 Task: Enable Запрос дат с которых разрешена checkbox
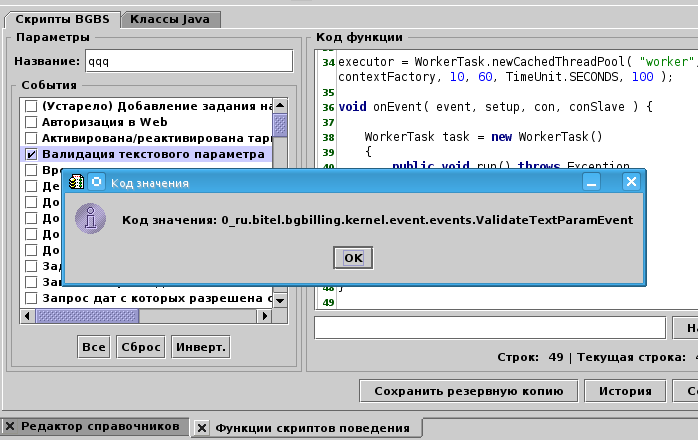click(32, 298)
